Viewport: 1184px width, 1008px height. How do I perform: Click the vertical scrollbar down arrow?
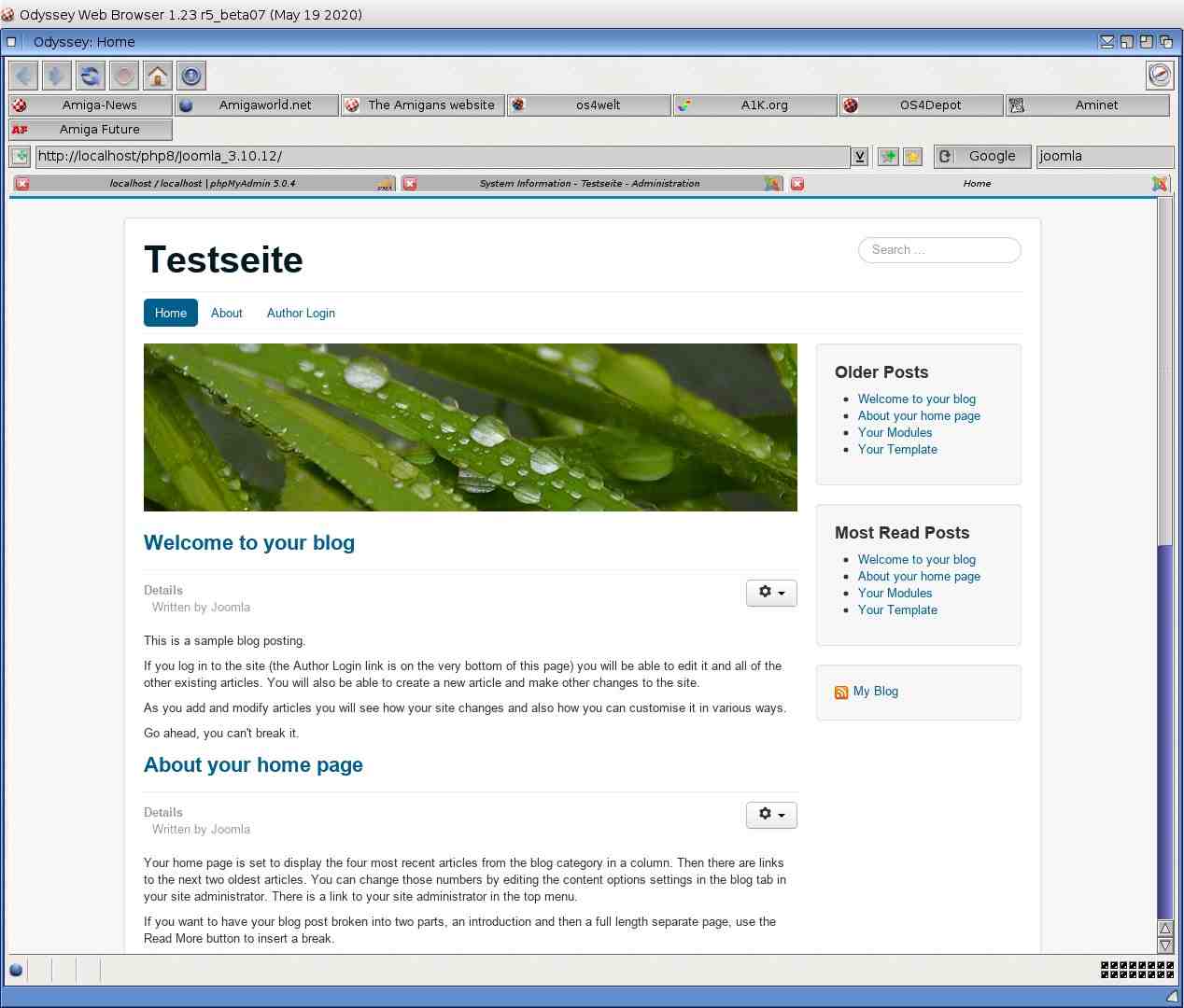1164,945
